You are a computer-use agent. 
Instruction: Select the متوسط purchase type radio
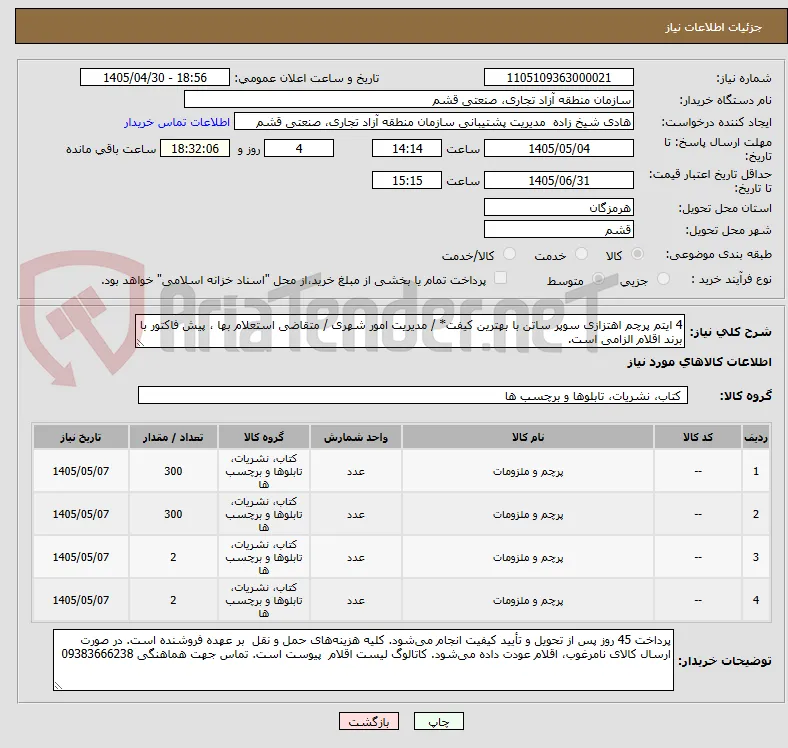(598, 278)
